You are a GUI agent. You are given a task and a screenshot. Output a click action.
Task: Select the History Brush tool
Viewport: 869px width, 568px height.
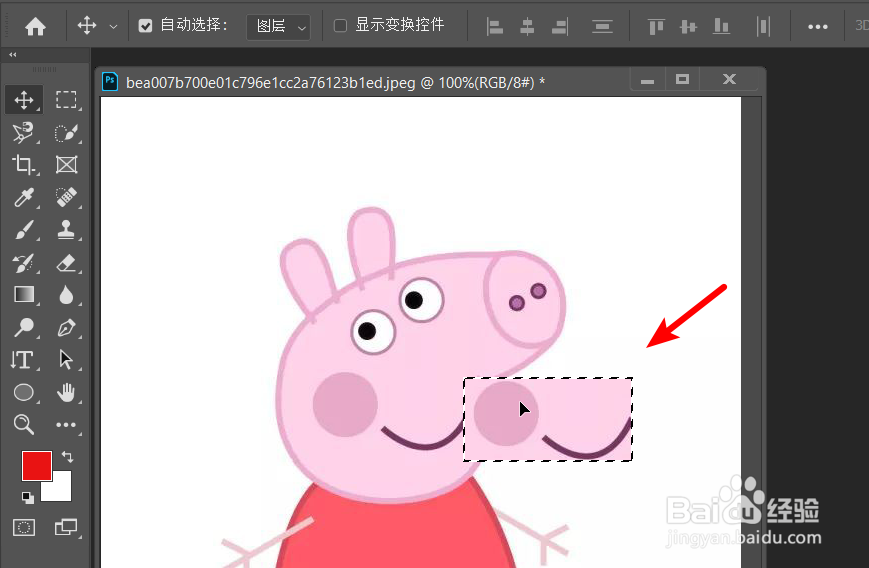[24, 263]
